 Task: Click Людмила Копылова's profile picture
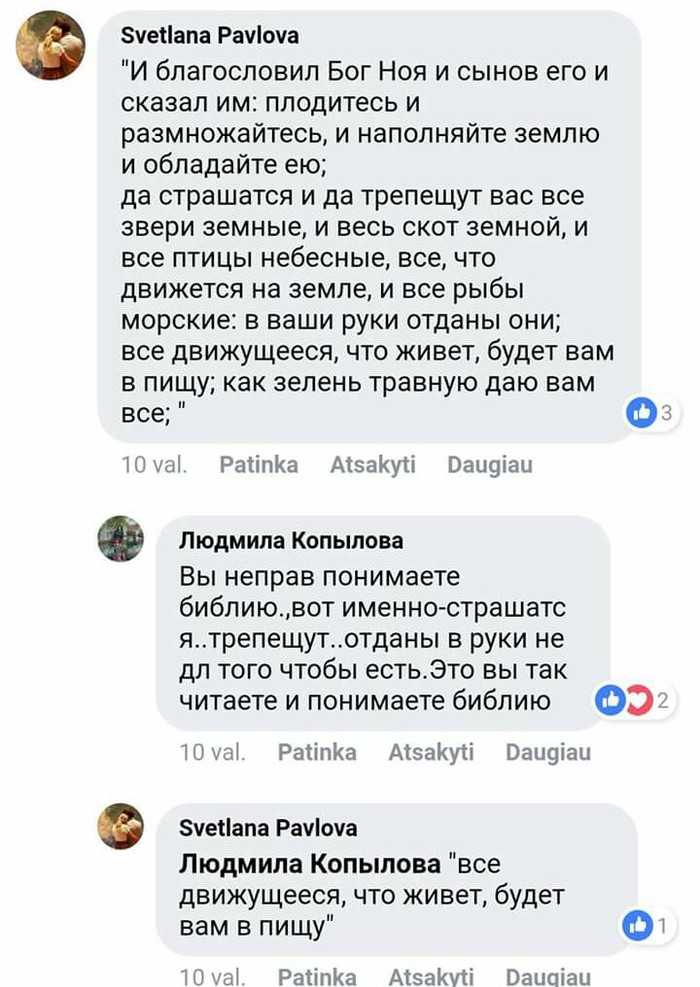(121, 539)
